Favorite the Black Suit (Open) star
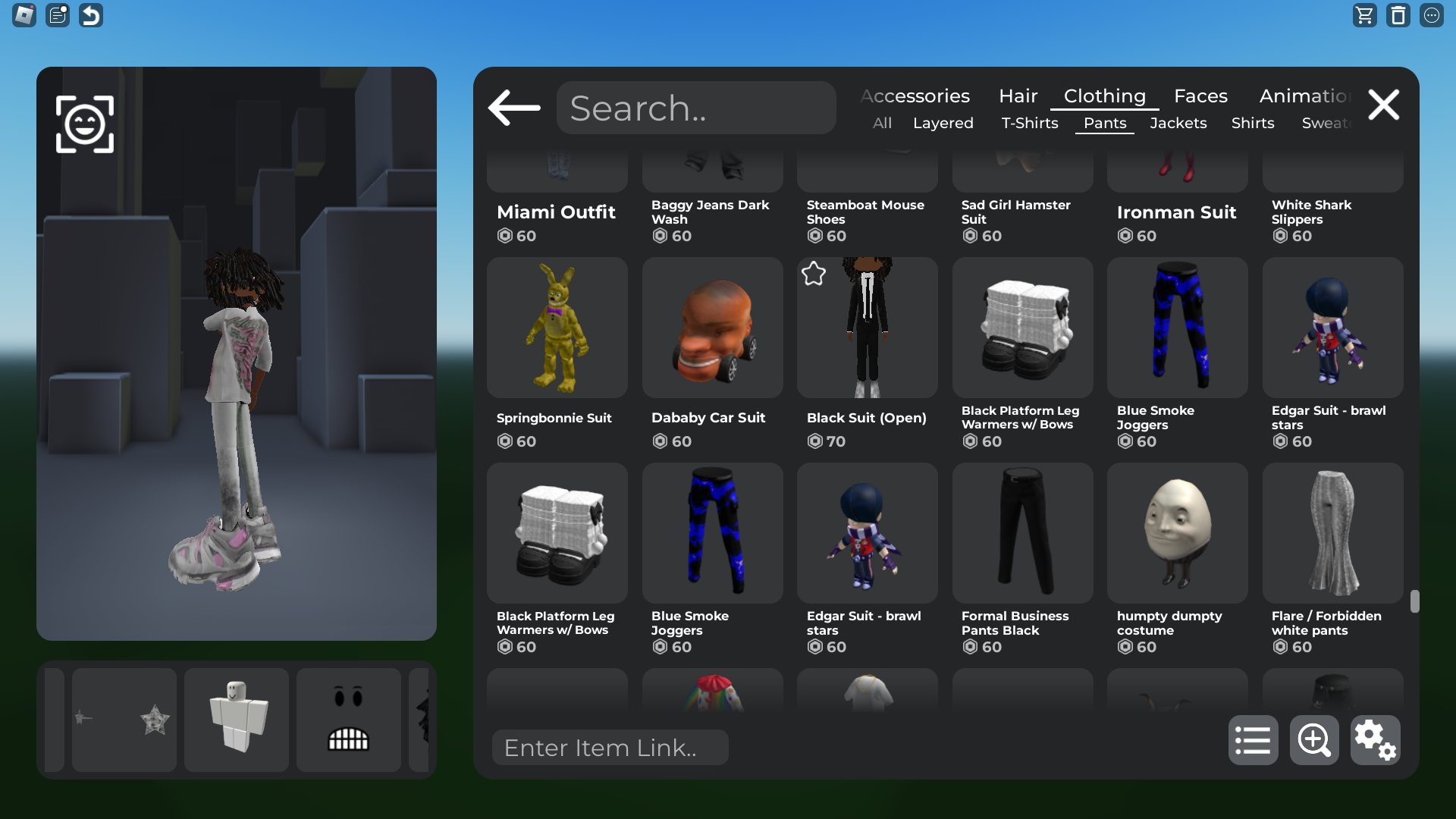The image size is (1456, 819). pos(814,274)
